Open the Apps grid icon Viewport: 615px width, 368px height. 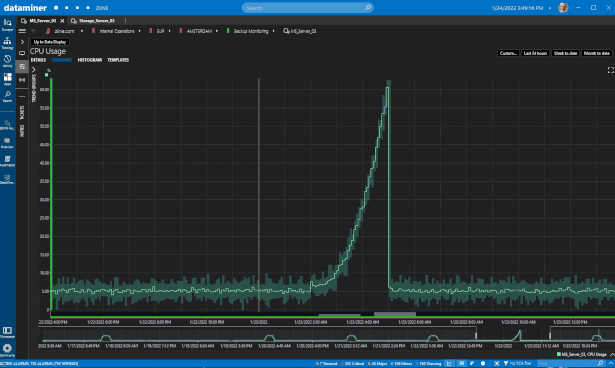click(x=7, y=79)
